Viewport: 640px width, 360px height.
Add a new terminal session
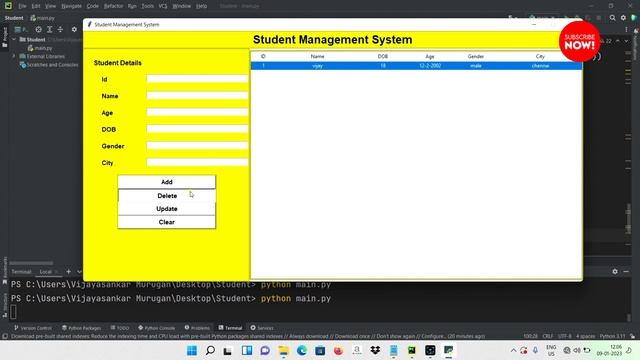click(69, 271)
